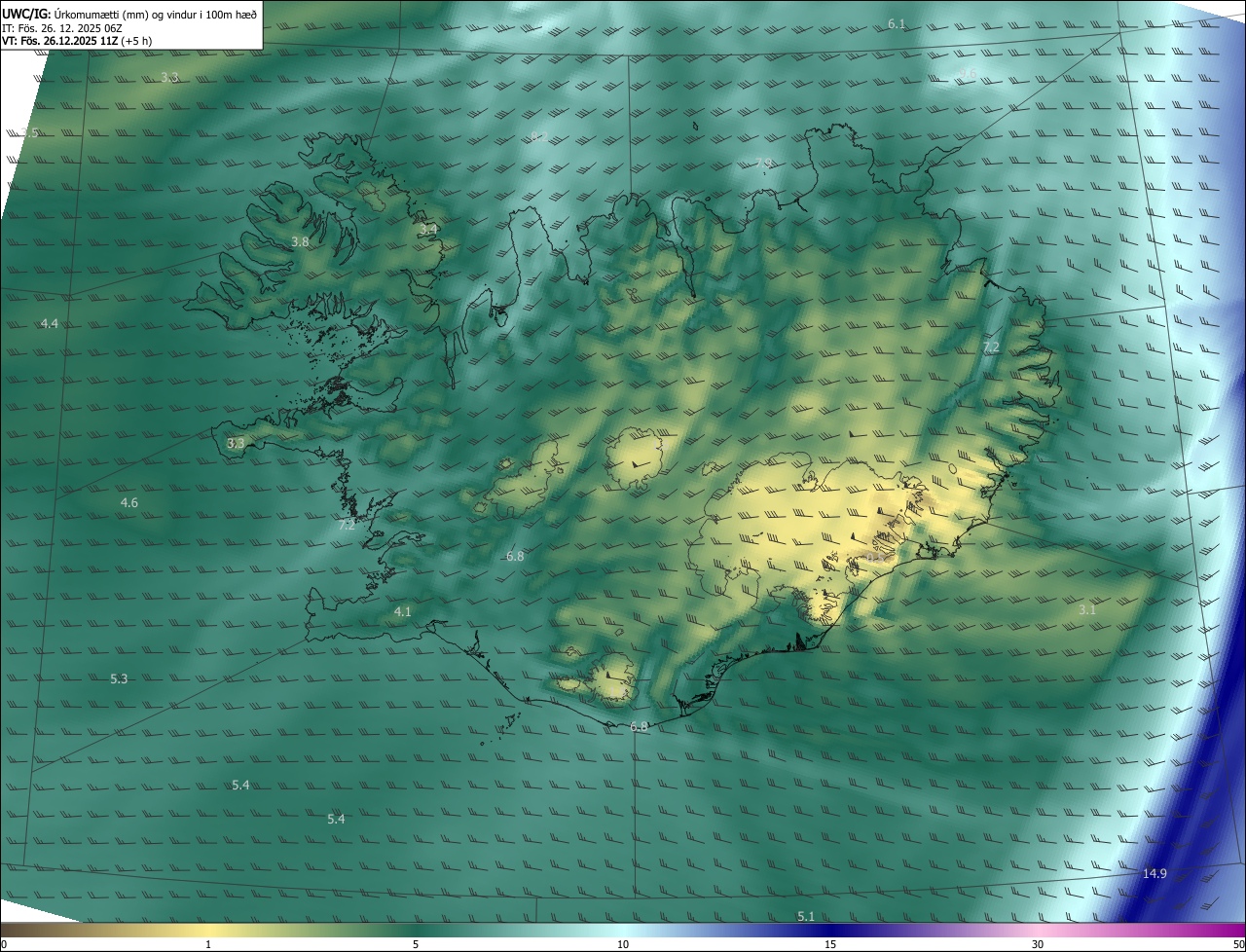Click the 0 tick on the colour scale
The height and width of the screenshot is (952, 1246).
pos(3,944)
